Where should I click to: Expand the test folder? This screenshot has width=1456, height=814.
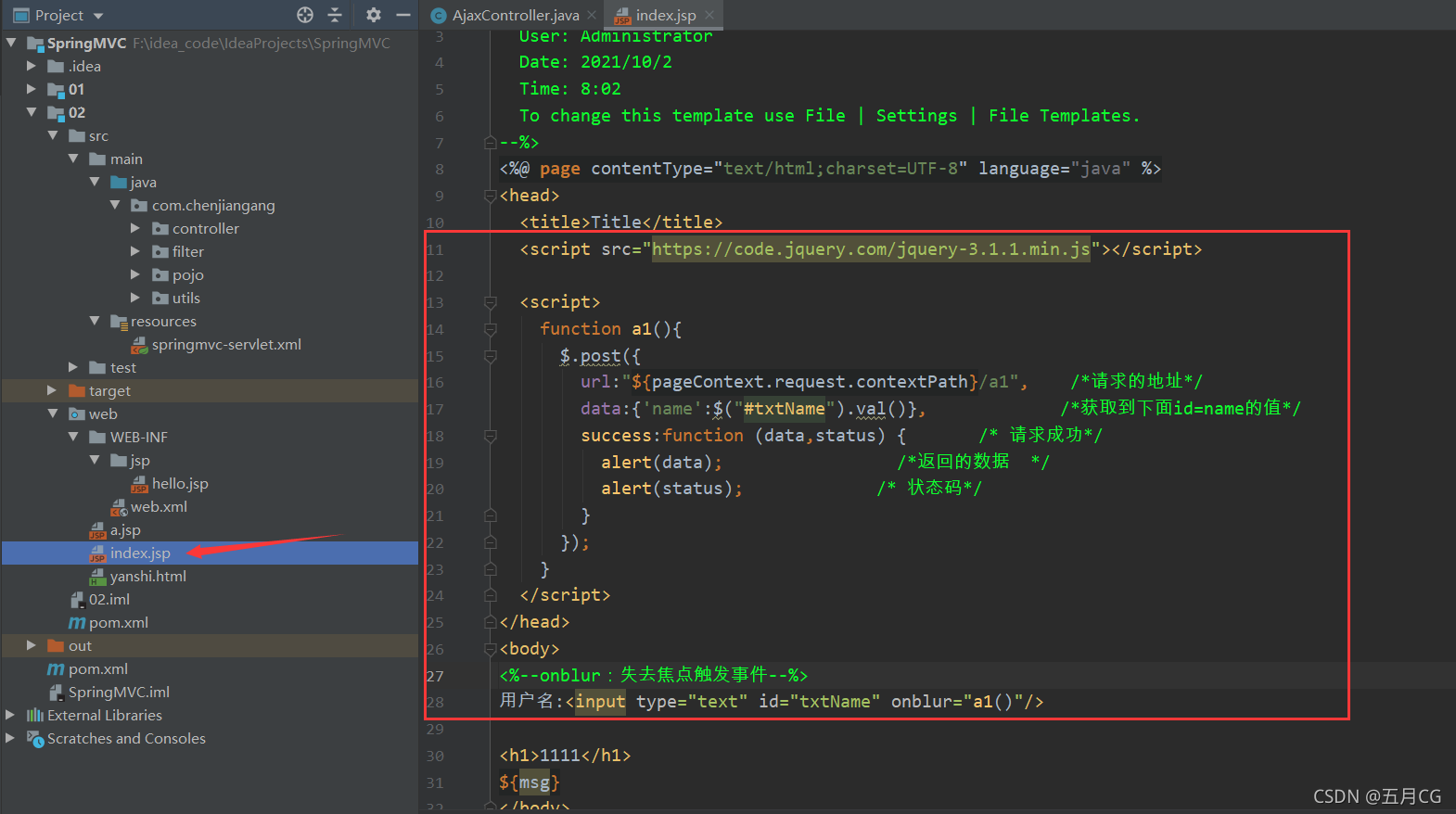tap(73, 367)
